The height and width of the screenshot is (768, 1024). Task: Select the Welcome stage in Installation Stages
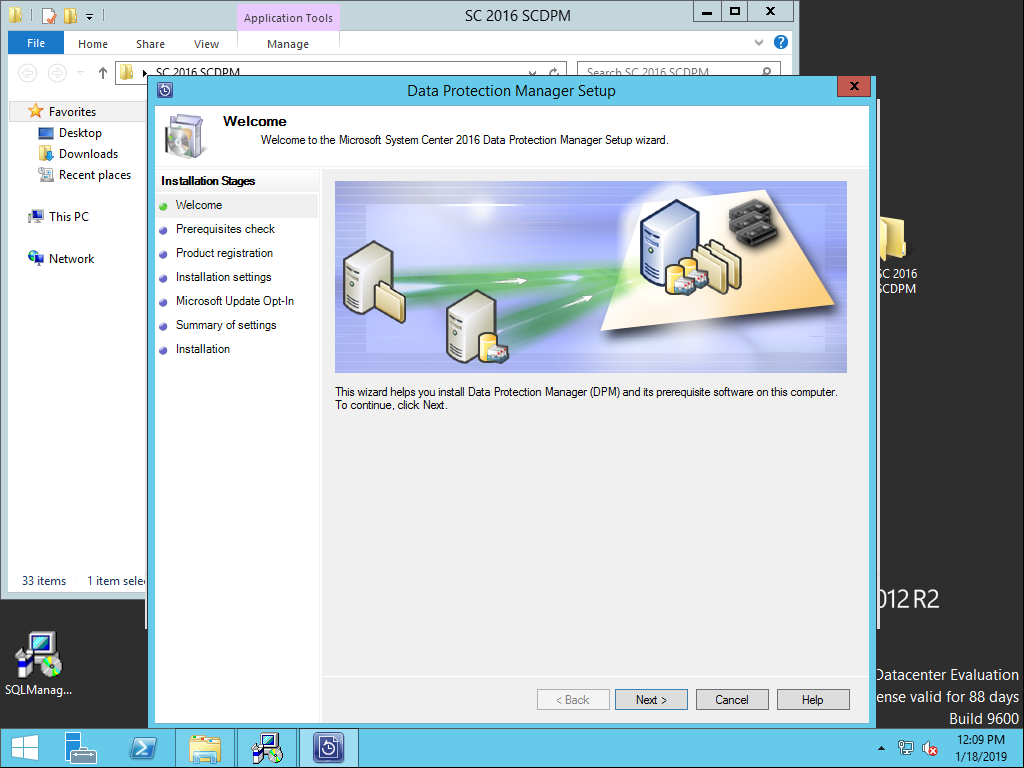click(x=198, y=205)
